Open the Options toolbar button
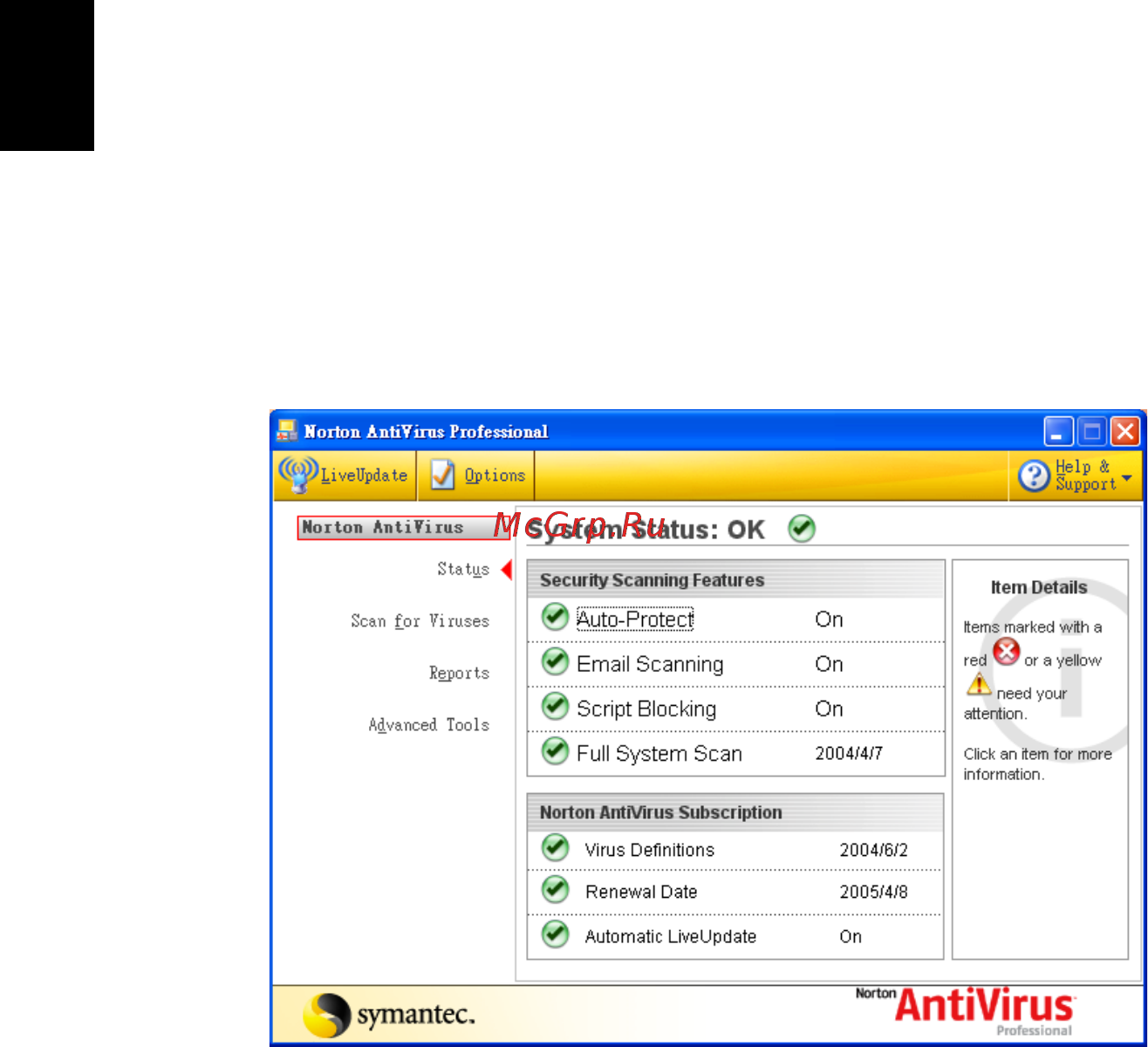The height and width of the screenshot is (1047, 1148). click(x=476, y=476)
